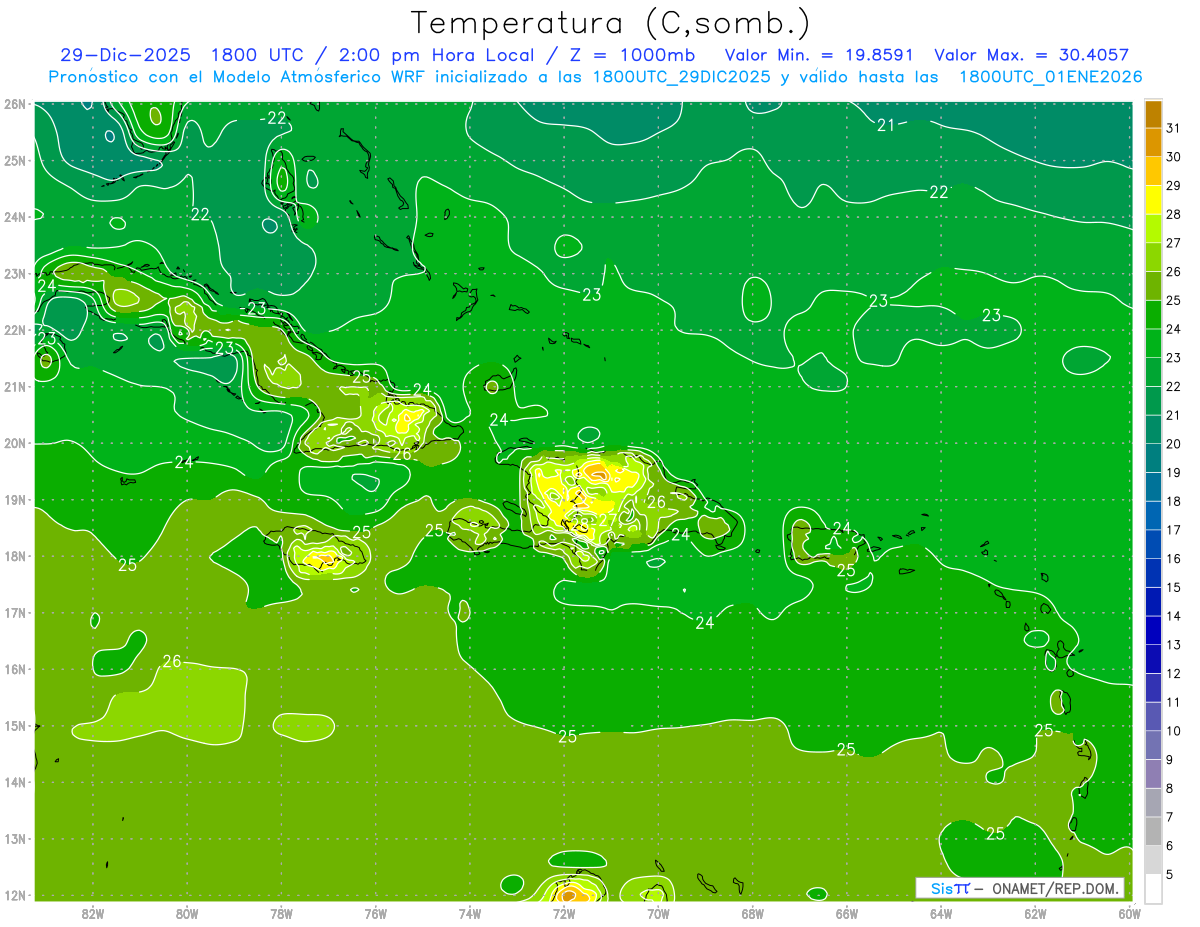Click the "17N" latitude axis label
1200x927 pixels.
coord(15,613)
